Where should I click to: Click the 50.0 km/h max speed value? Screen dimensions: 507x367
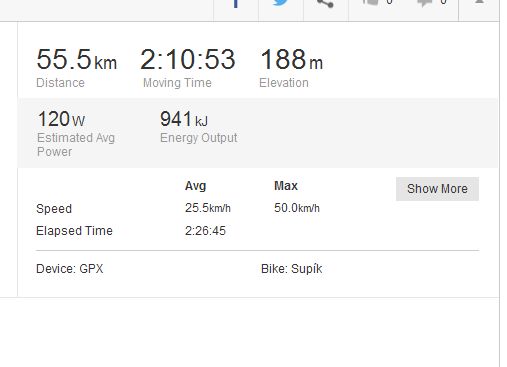pos(297,208)
